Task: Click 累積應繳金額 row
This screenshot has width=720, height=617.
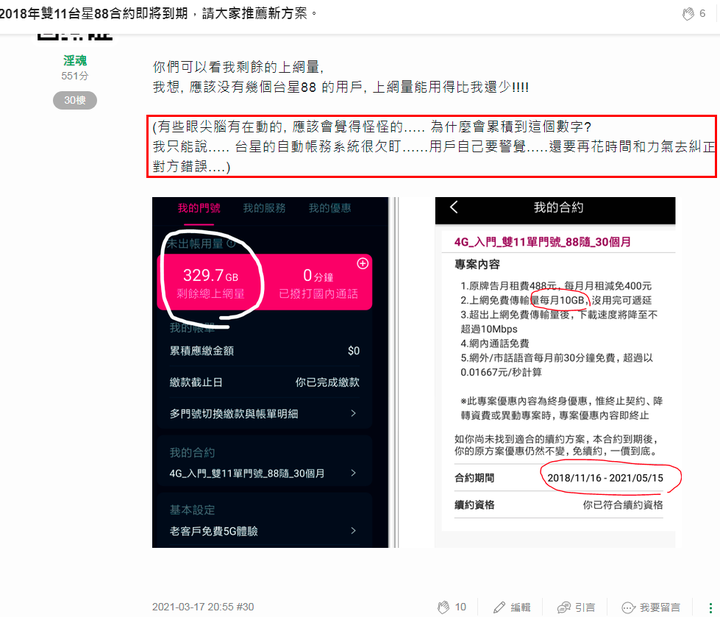Action: tap(264, 351)
